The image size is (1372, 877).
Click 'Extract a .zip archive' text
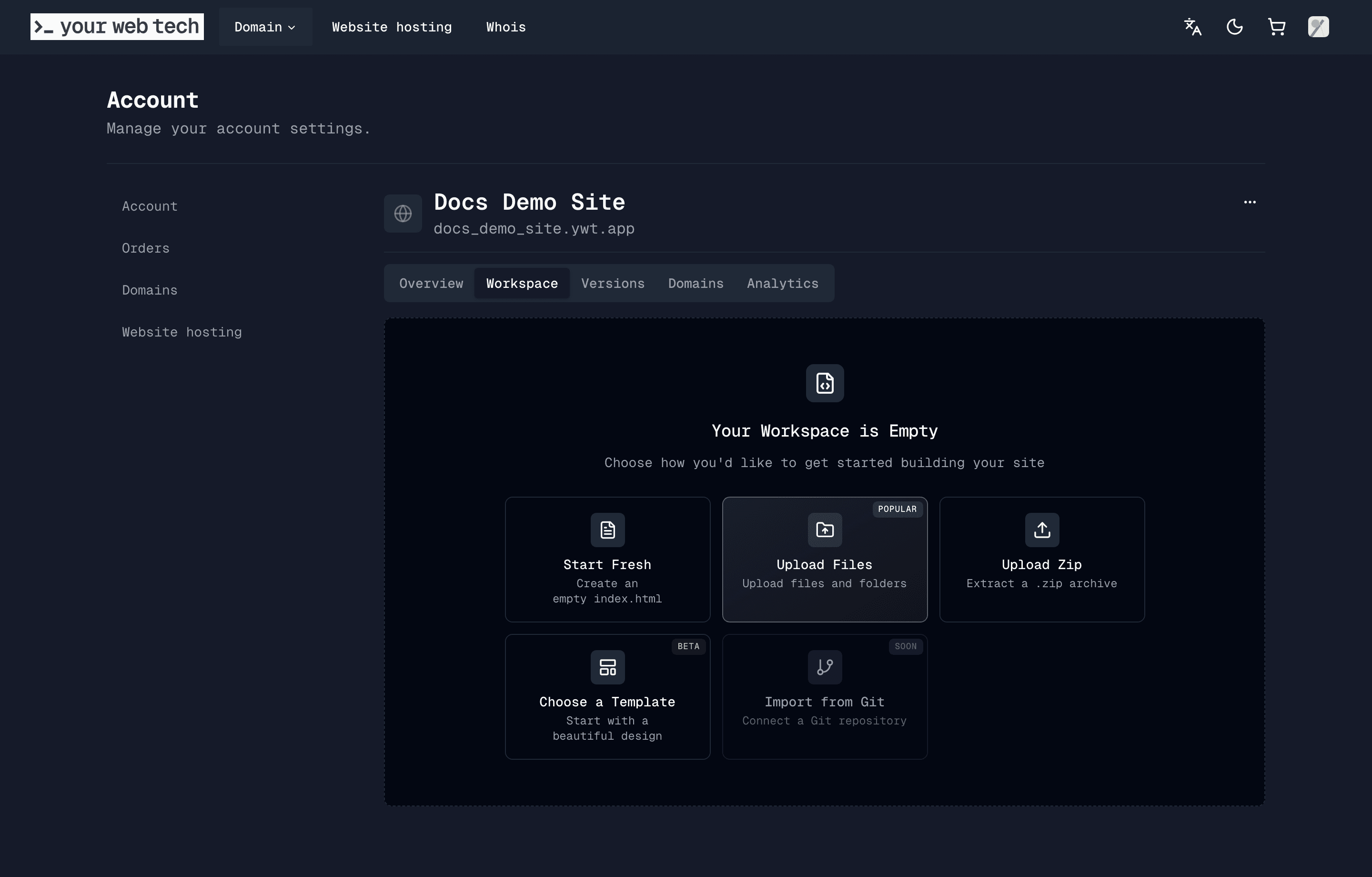coord(1042,583)
